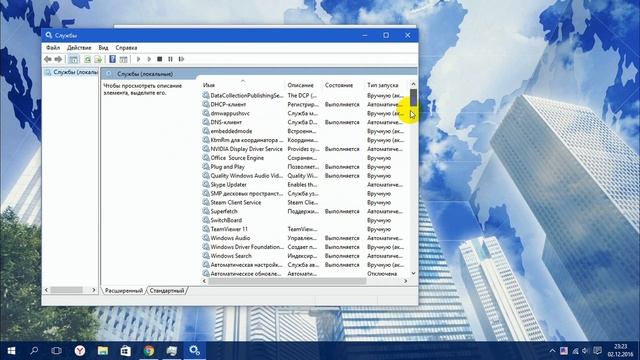Click the Stop service square icon
Image resolution: width=640 pixels, height=360 pixels.
(160, 59)
